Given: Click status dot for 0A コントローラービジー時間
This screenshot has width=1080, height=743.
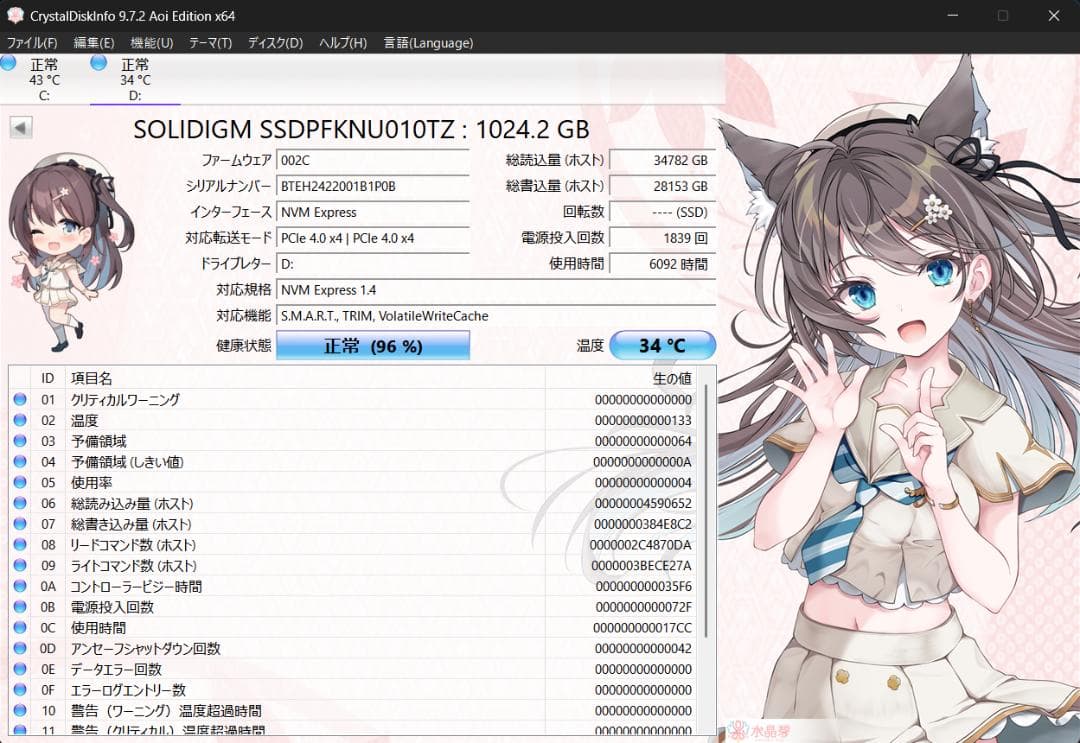Looking at the screenshot, I should click(20, 586).
